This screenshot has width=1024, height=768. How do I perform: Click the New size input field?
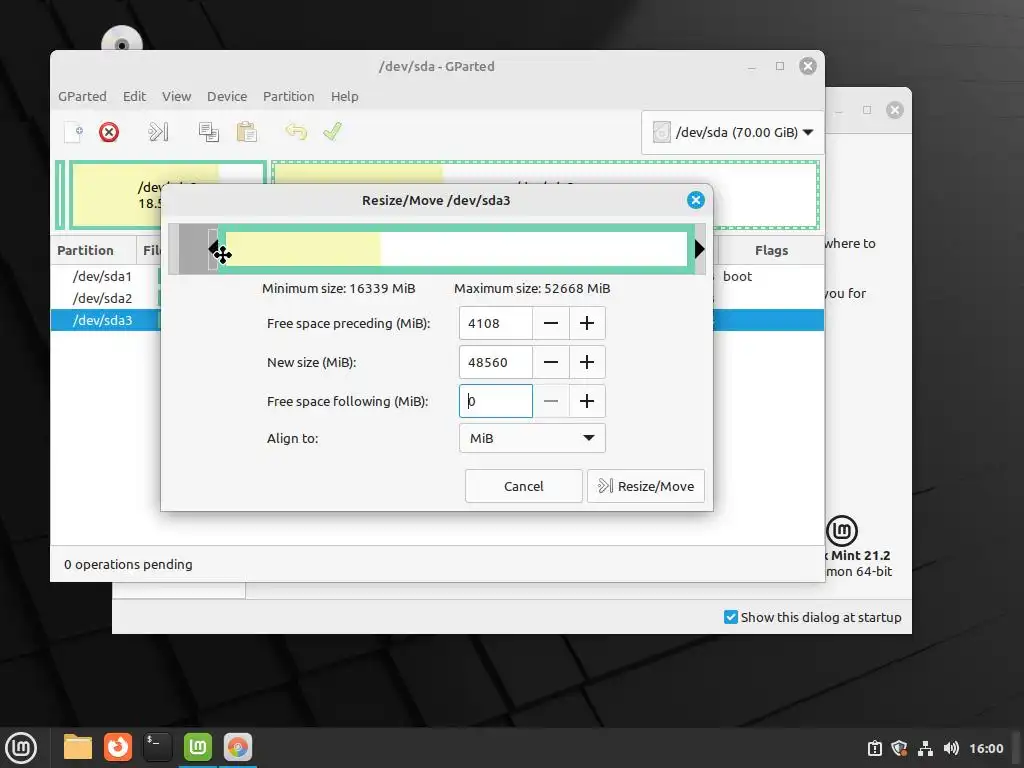496,362
